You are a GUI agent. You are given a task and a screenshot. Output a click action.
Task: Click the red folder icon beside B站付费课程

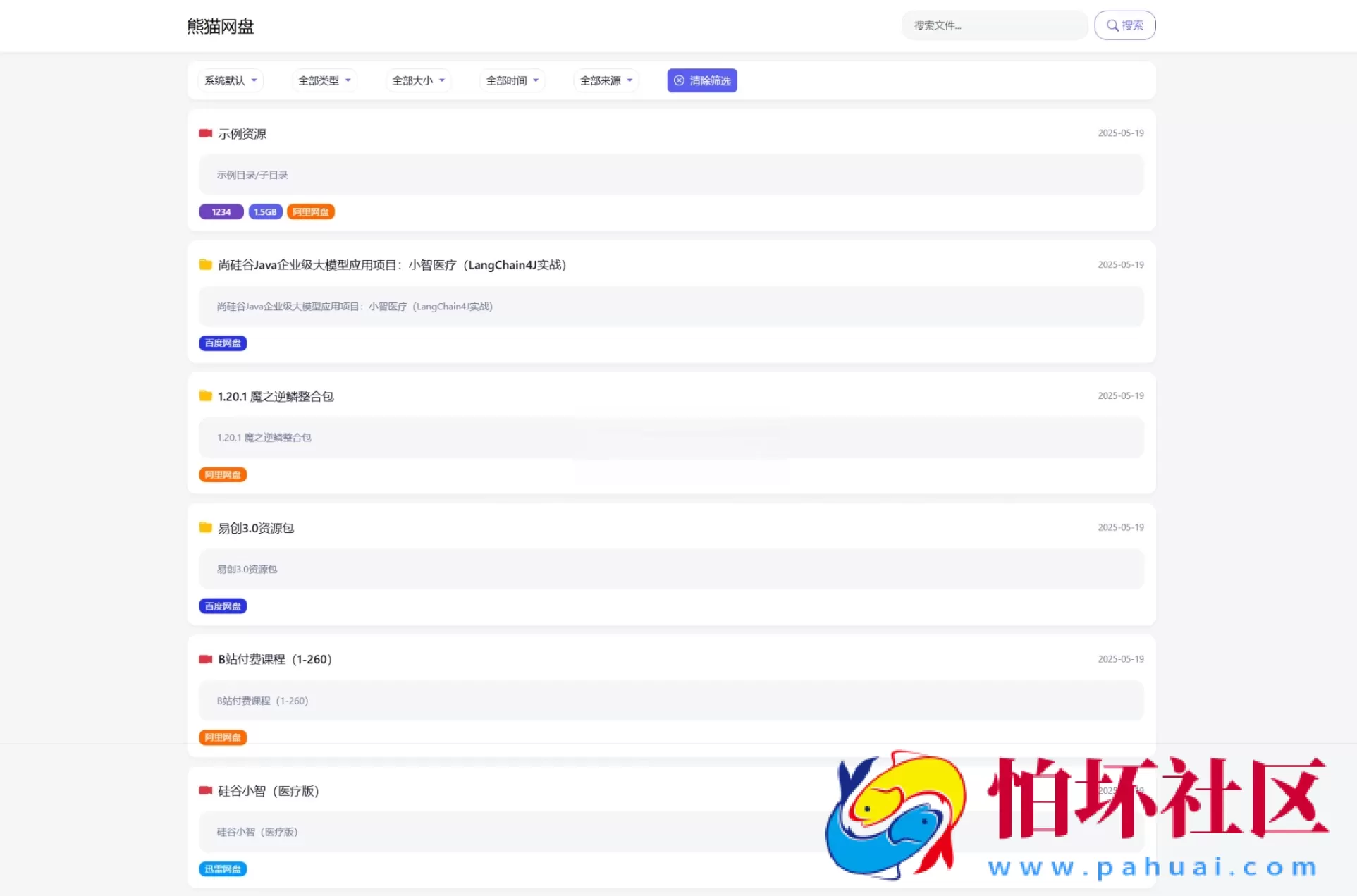coord(205,658)
